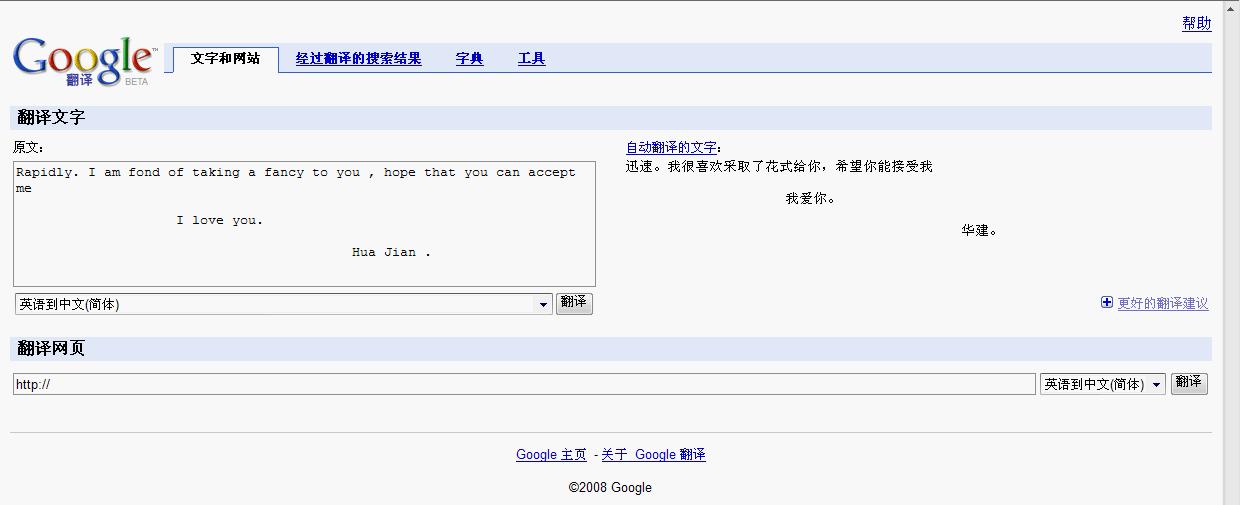Select the 工具 tab
Image resolution: width=1240 pixels, height=505 pixels.
pyautogui.click(x=531, y=59)
